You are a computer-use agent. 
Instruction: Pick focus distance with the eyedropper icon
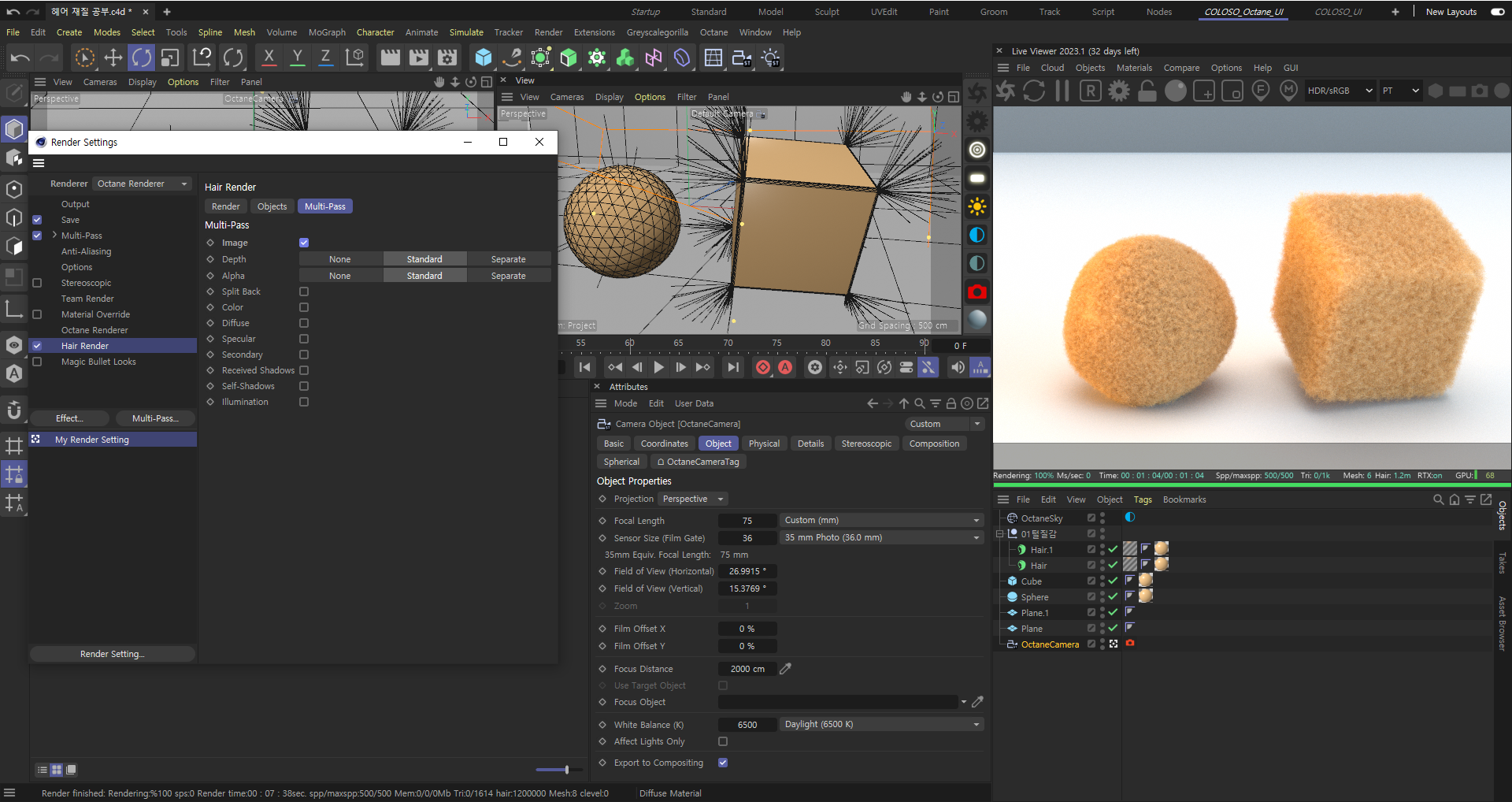click(785, 668)
